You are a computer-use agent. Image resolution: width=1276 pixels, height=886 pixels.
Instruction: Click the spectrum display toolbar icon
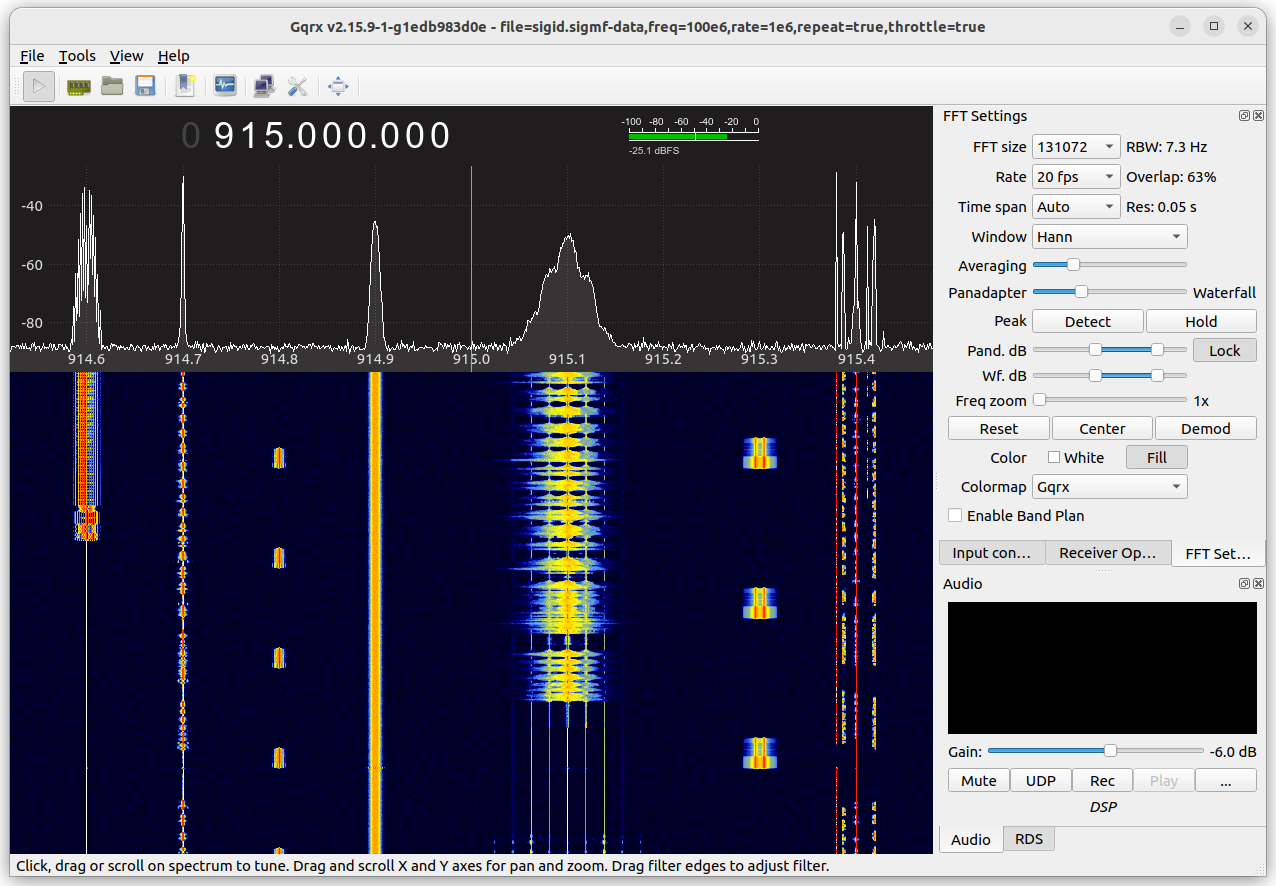click(225, 86)
